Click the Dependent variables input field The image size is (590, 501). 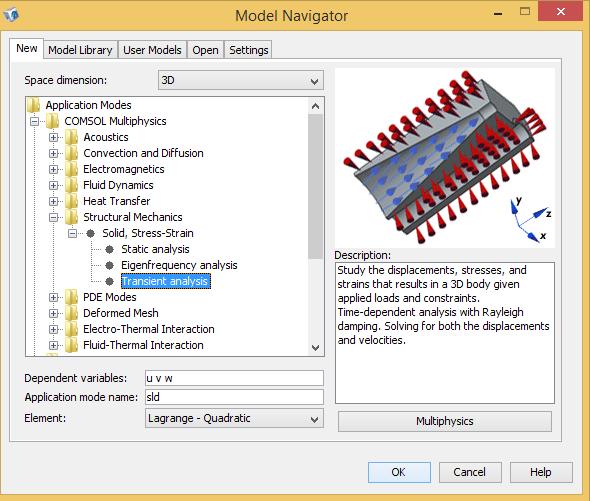click(234, 378)
